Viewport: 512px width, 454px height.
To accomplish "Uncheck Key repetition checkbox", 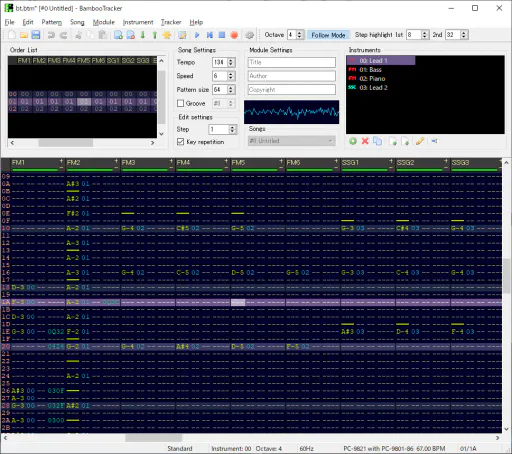I will (180, 142).
